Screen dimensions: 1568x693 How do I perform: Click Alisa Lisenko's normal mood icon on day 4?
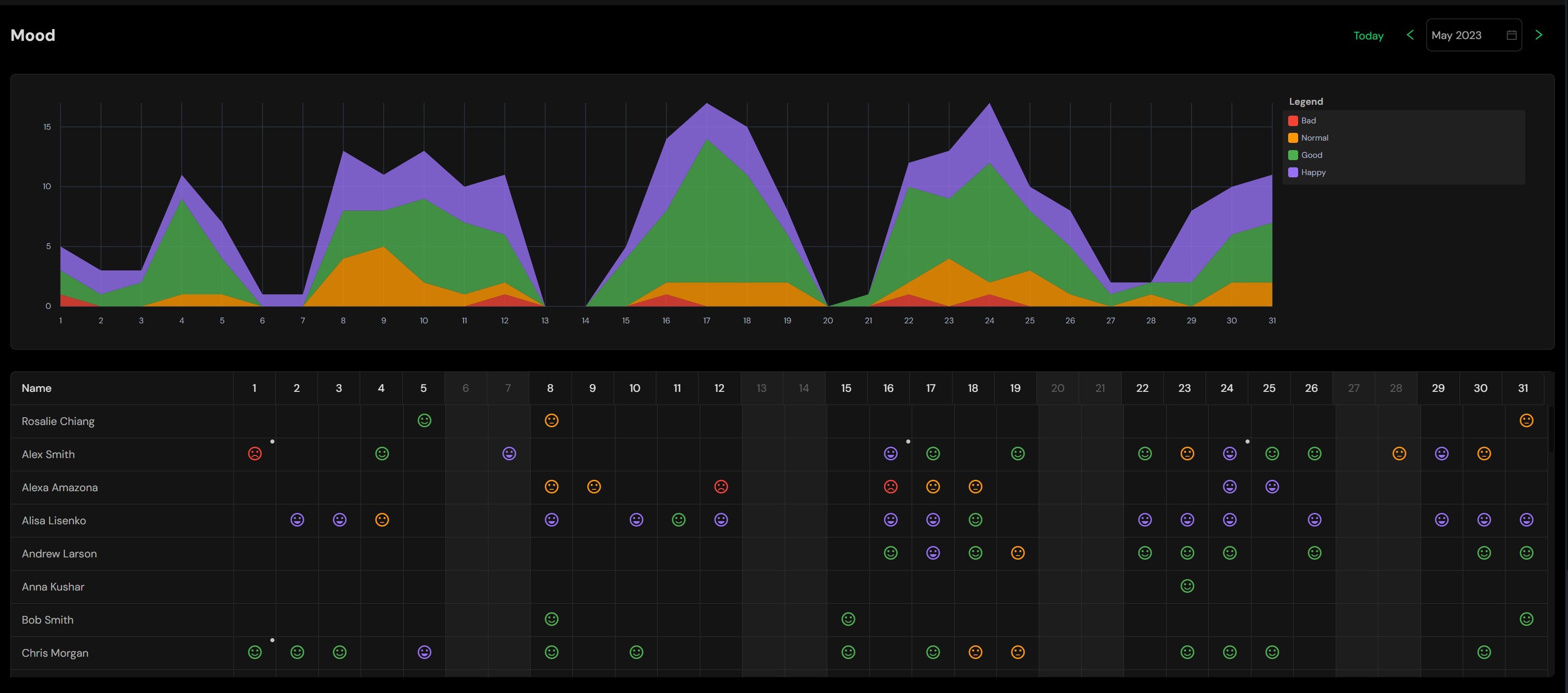tap(381, 520)
